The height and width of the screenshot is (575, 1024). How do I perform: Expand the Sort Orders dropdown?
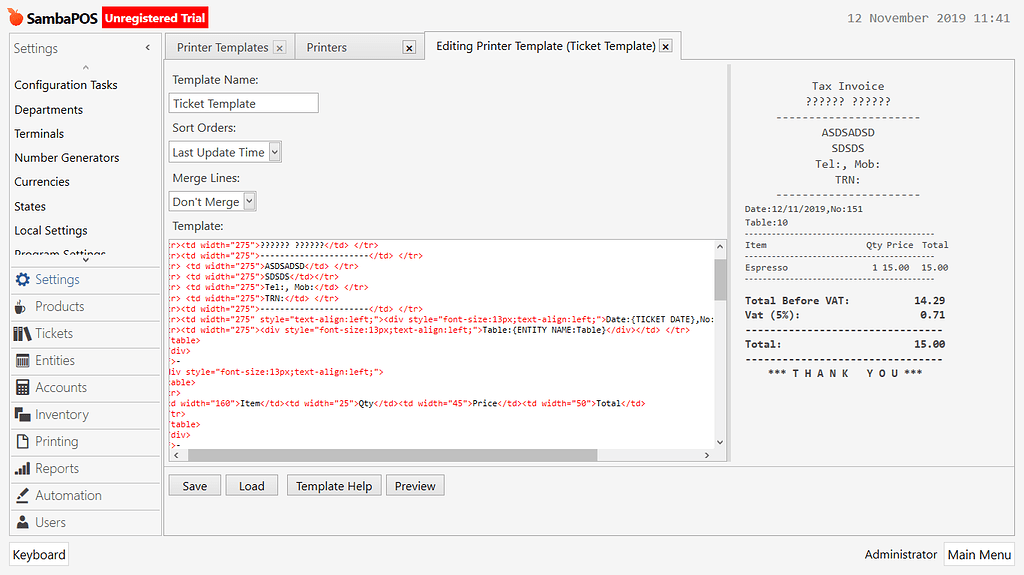(225, 152)
